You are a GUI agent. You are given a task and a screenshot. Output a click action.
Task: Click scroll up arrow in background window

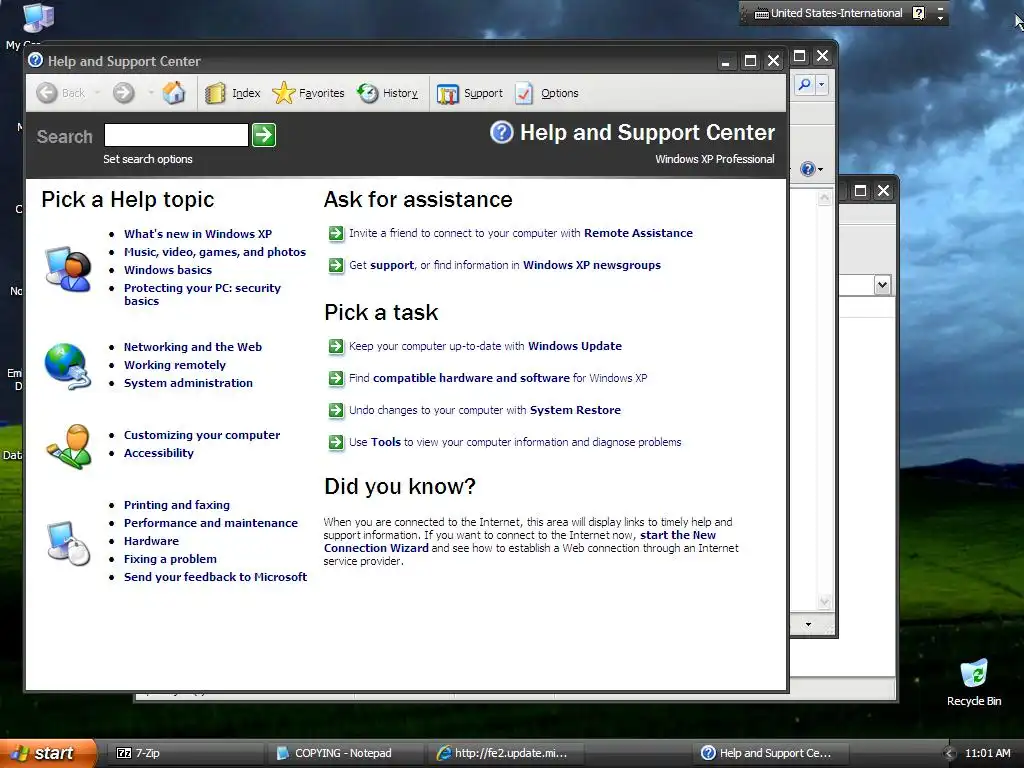point(824,198)
